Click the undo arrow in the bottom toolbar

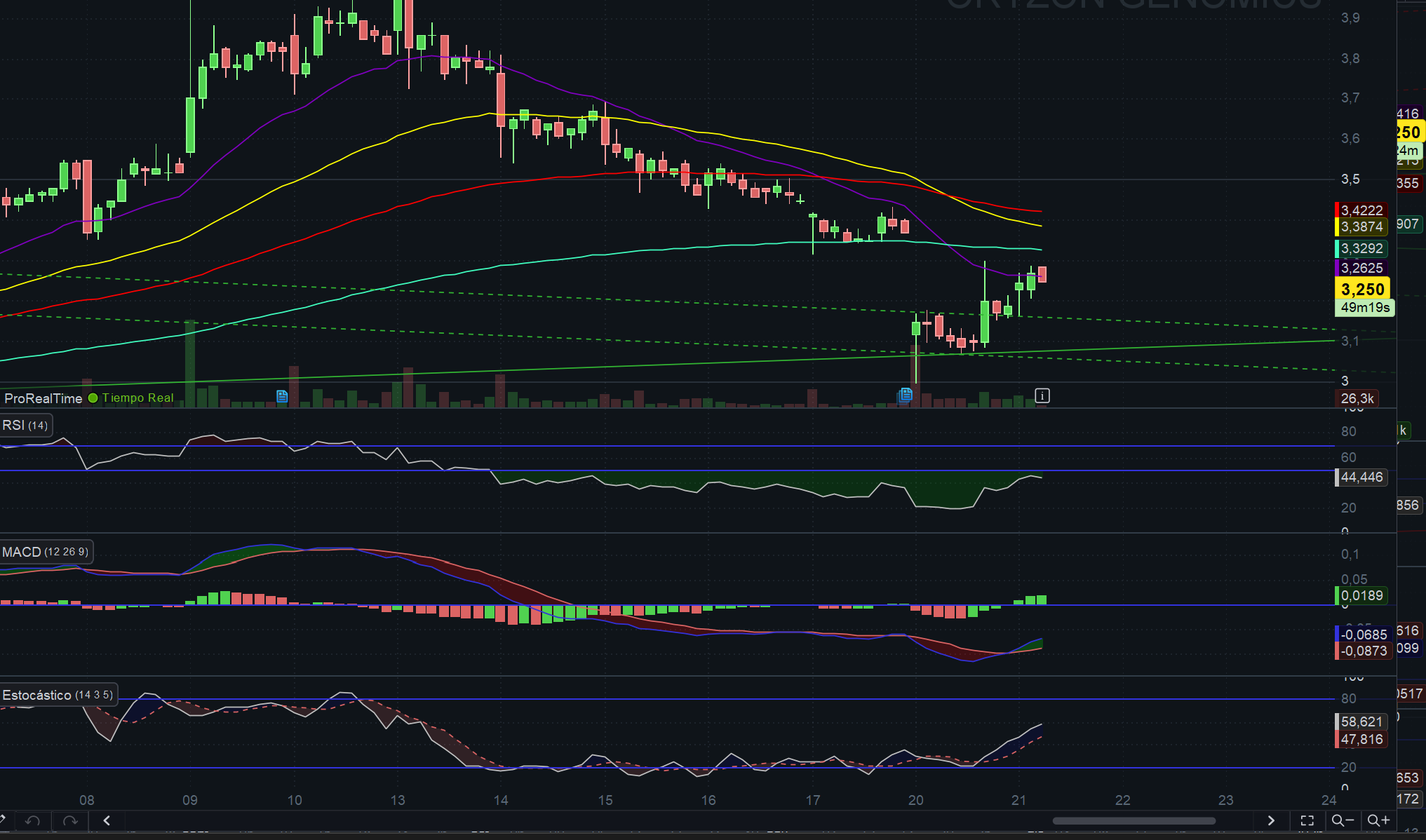[x=32, y=820]
